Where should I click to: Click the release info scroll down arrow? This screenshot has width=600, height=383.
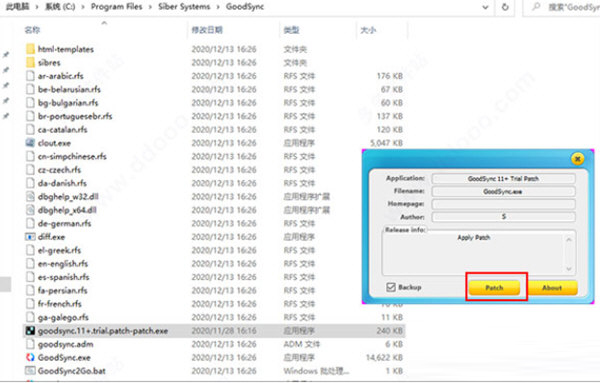click(569, 269)
